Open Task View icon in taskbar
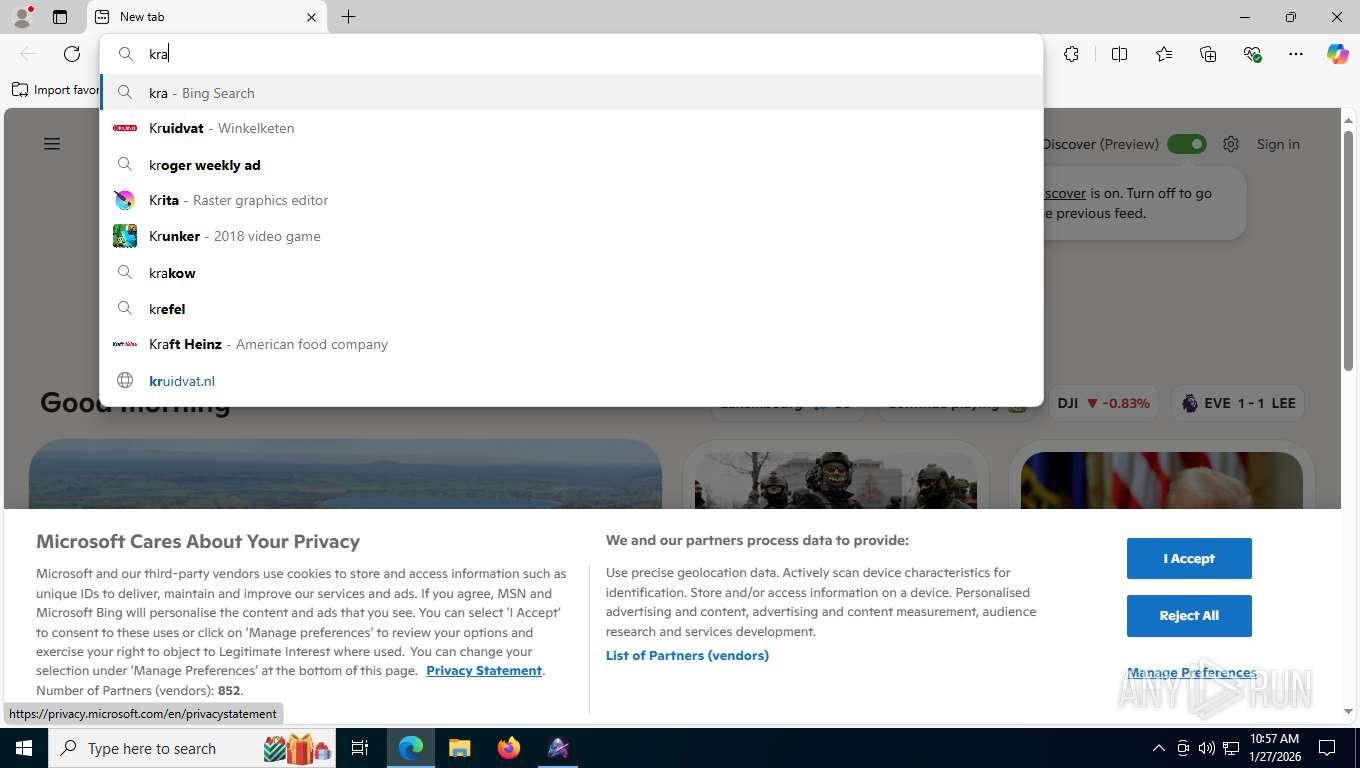The height and width of the screenshot is (768, 1360). (360, 748)
